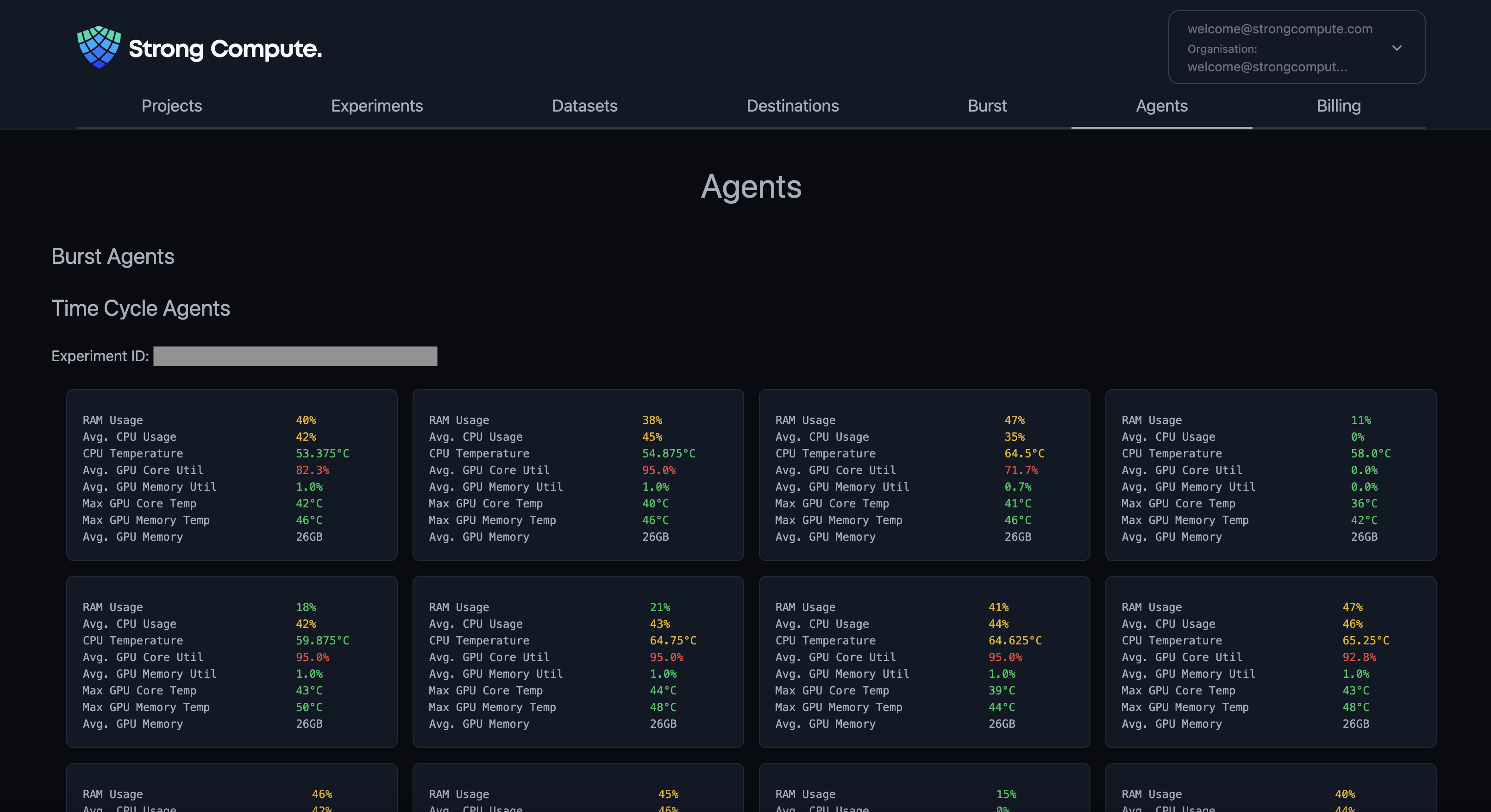Viewport: 1491px width, 812px height.
Task: Select the idle agent card with 11% RAM
Action: [1271, 475]
